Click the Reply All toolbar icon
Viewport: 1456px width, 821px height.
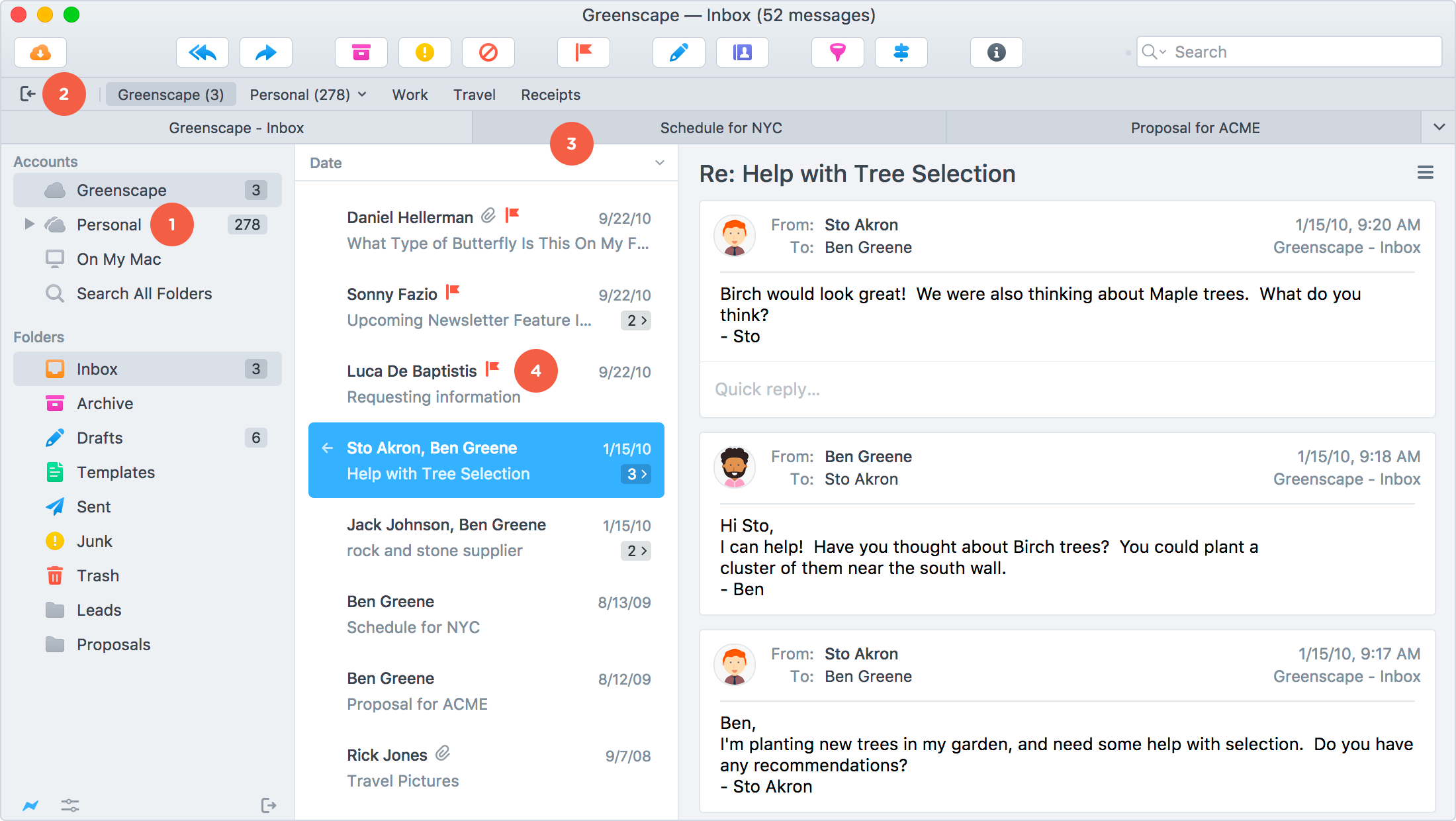click(x=204, y=51)
